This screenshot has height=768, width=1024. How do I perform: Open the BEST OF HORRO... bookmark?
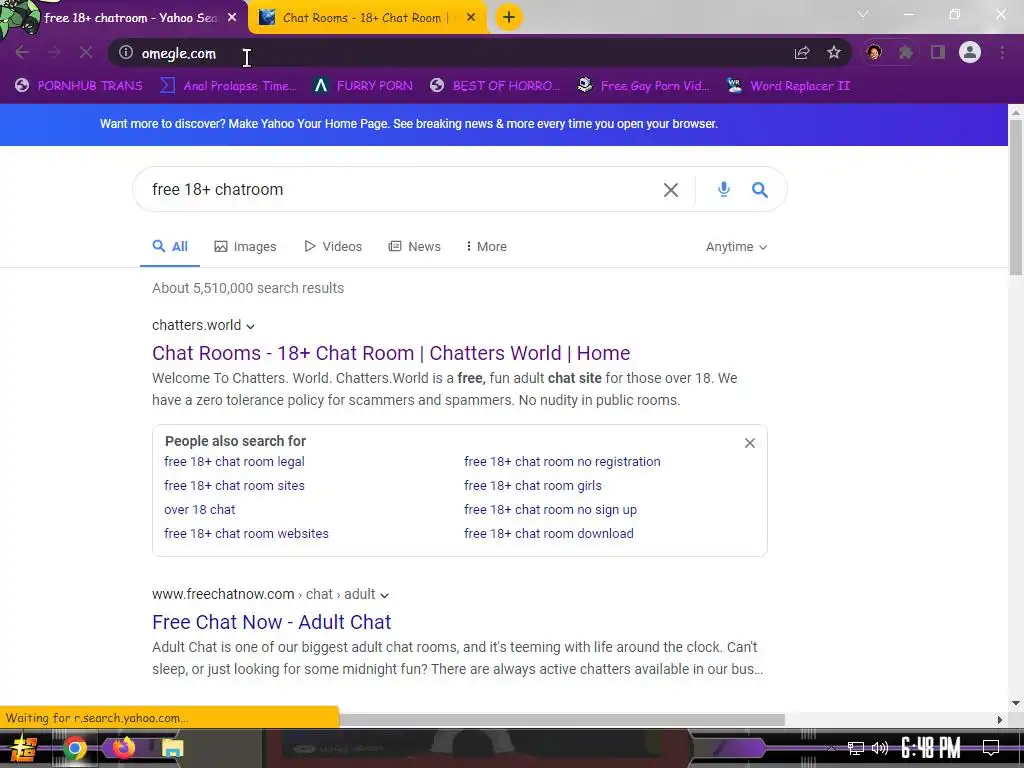495,86
